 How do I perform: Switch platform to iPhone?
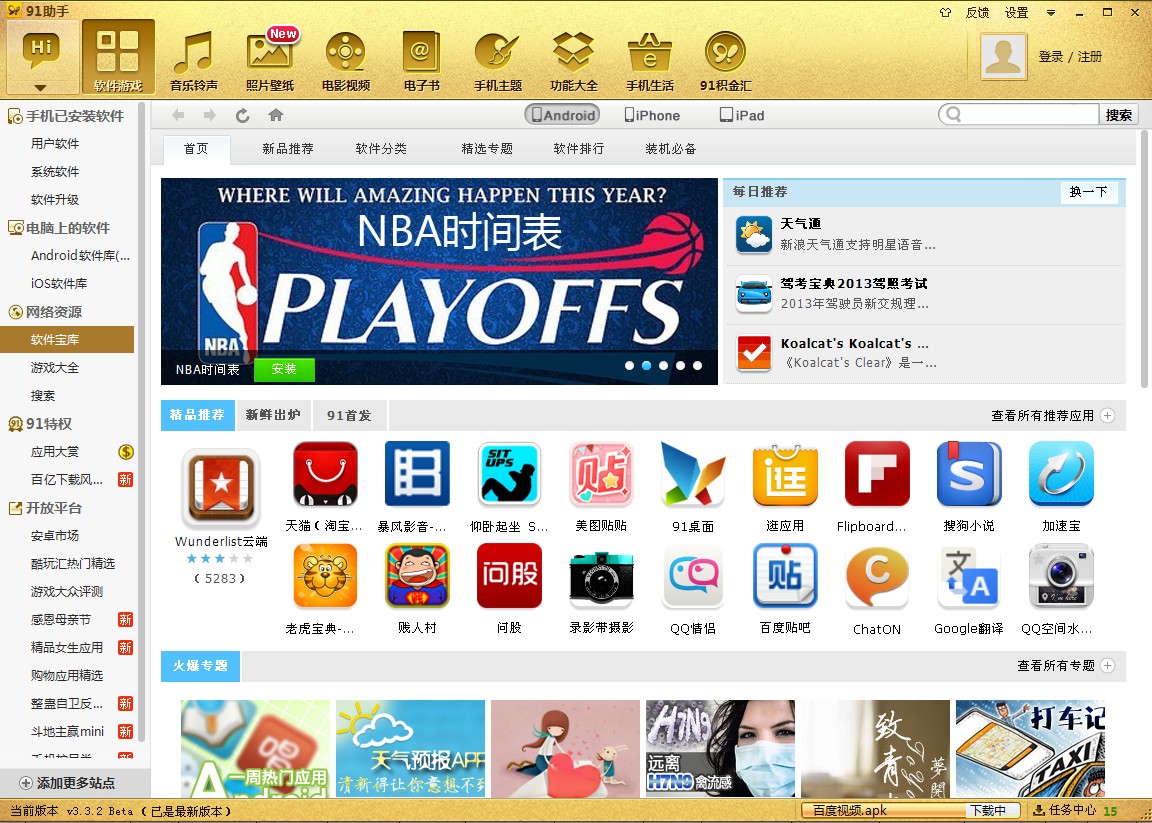click(x=652, y=115)
